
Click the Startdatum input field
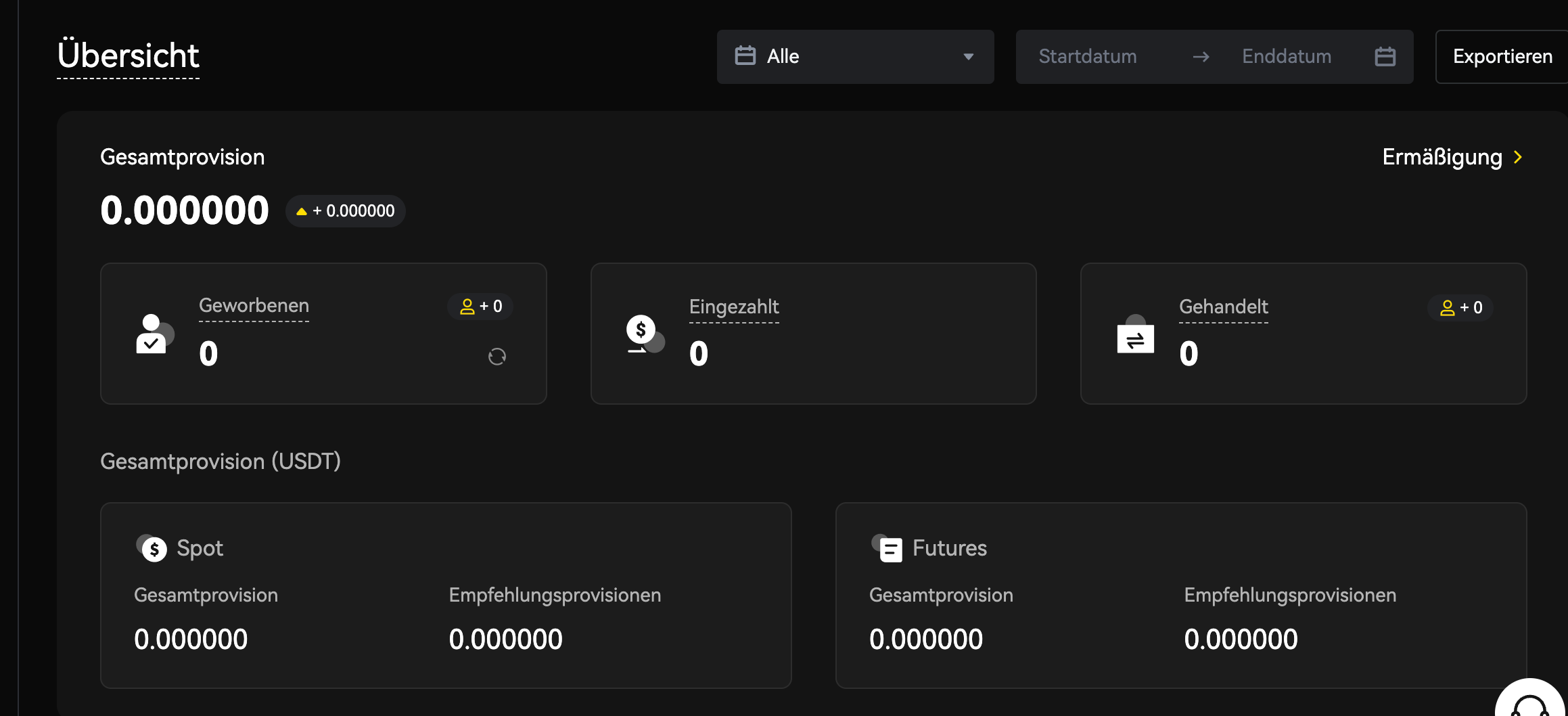point(1088,57)
